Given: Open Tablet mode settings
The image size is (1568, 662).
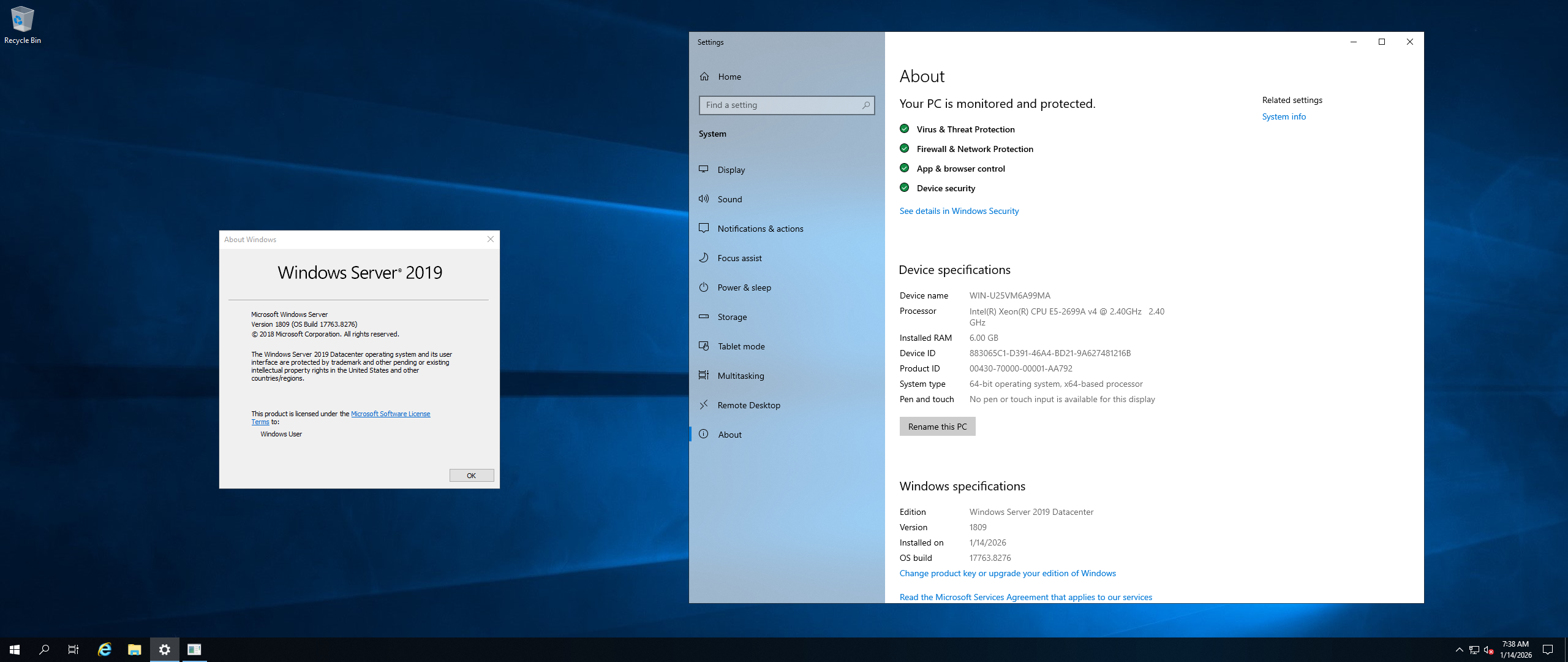Looking at the screenshot, I should (x=741, y=346).
